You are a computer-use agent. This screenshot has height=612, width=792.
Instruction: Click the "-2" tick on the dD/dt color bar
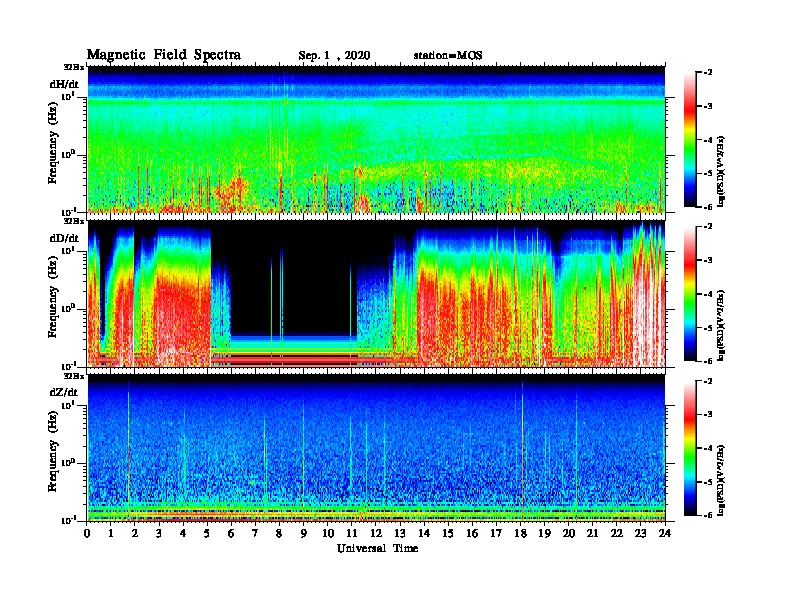[708, 227]
